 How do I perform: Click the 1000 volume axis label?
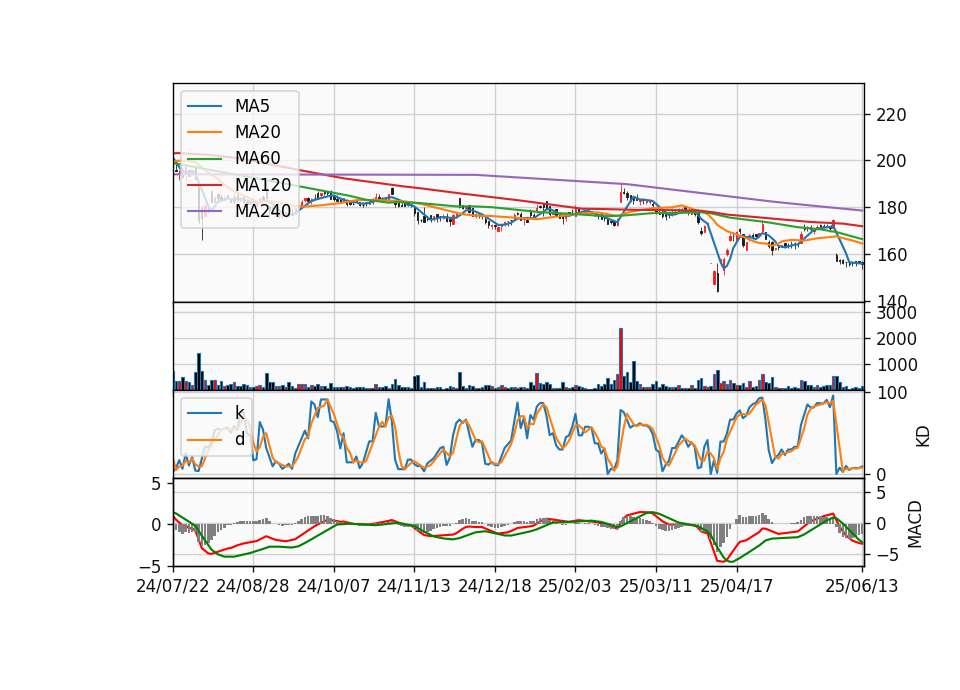pyautogui.click(x=896, y=366)
